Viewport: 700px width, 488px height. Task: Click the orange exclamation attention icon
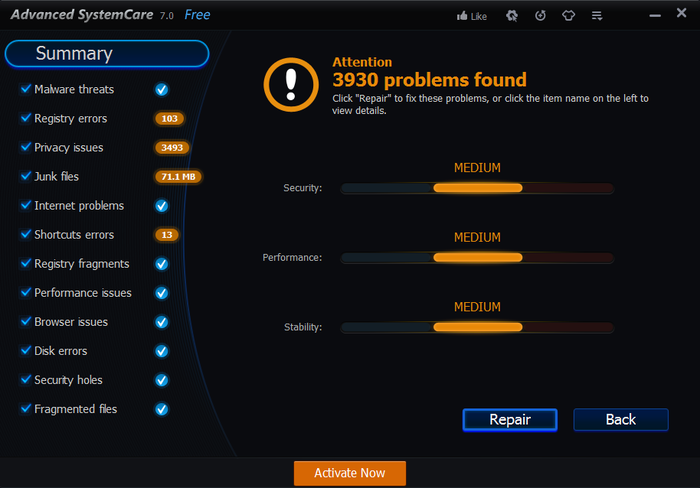point(291,84)
